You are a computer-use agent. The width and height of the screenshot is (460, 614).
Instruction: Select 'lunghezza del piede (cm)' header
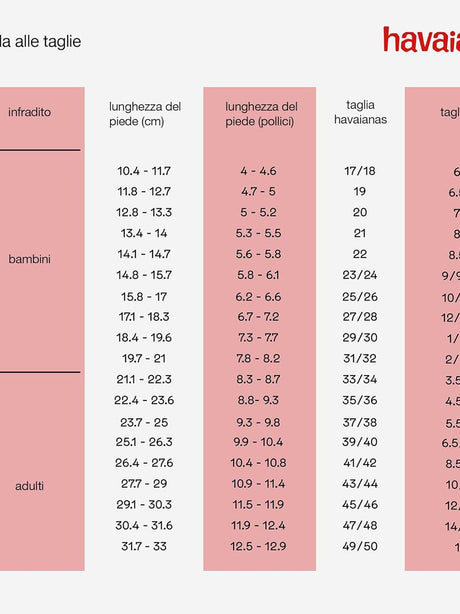coord(145,114)
